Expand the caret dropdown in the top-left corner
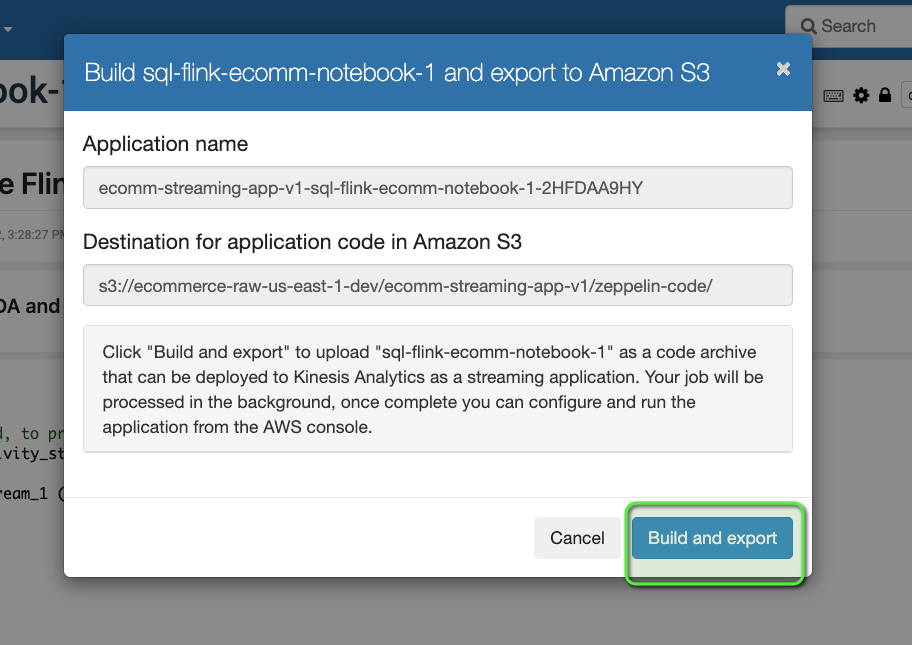The image size is (912, 645). click(8, 30)
